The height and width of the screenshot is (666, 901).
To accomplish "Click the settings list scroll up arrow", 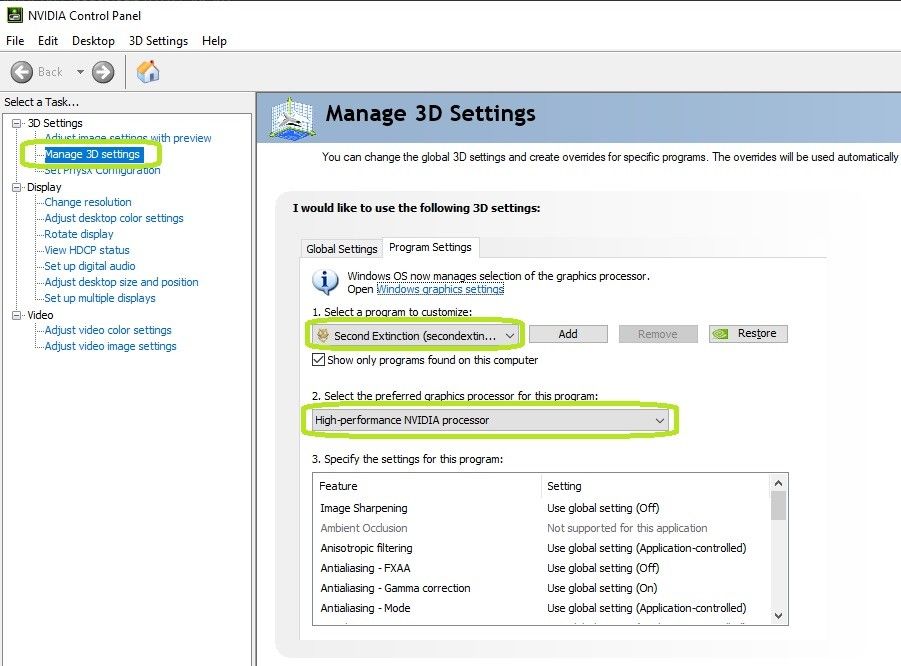I will pos(779,483).
